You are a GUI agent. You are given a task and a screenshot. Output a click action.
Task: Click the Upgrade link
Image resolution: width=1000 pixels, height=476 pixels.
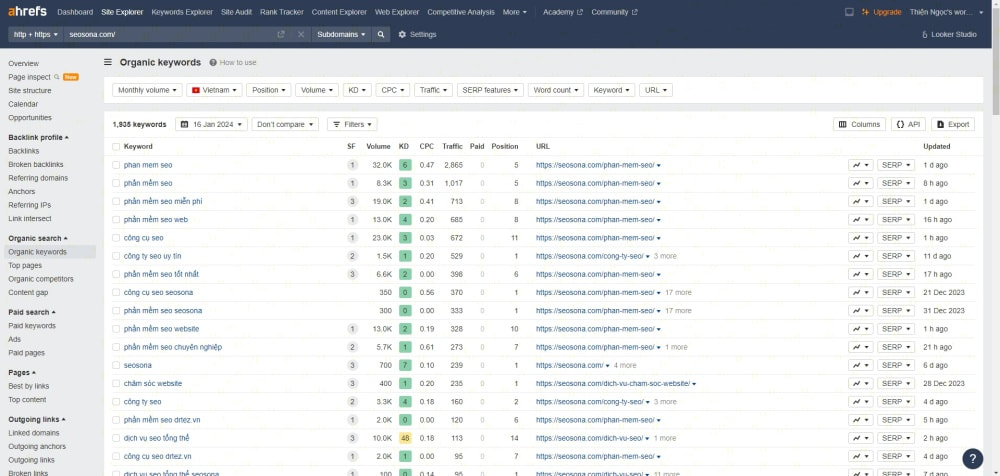(881, 12)
